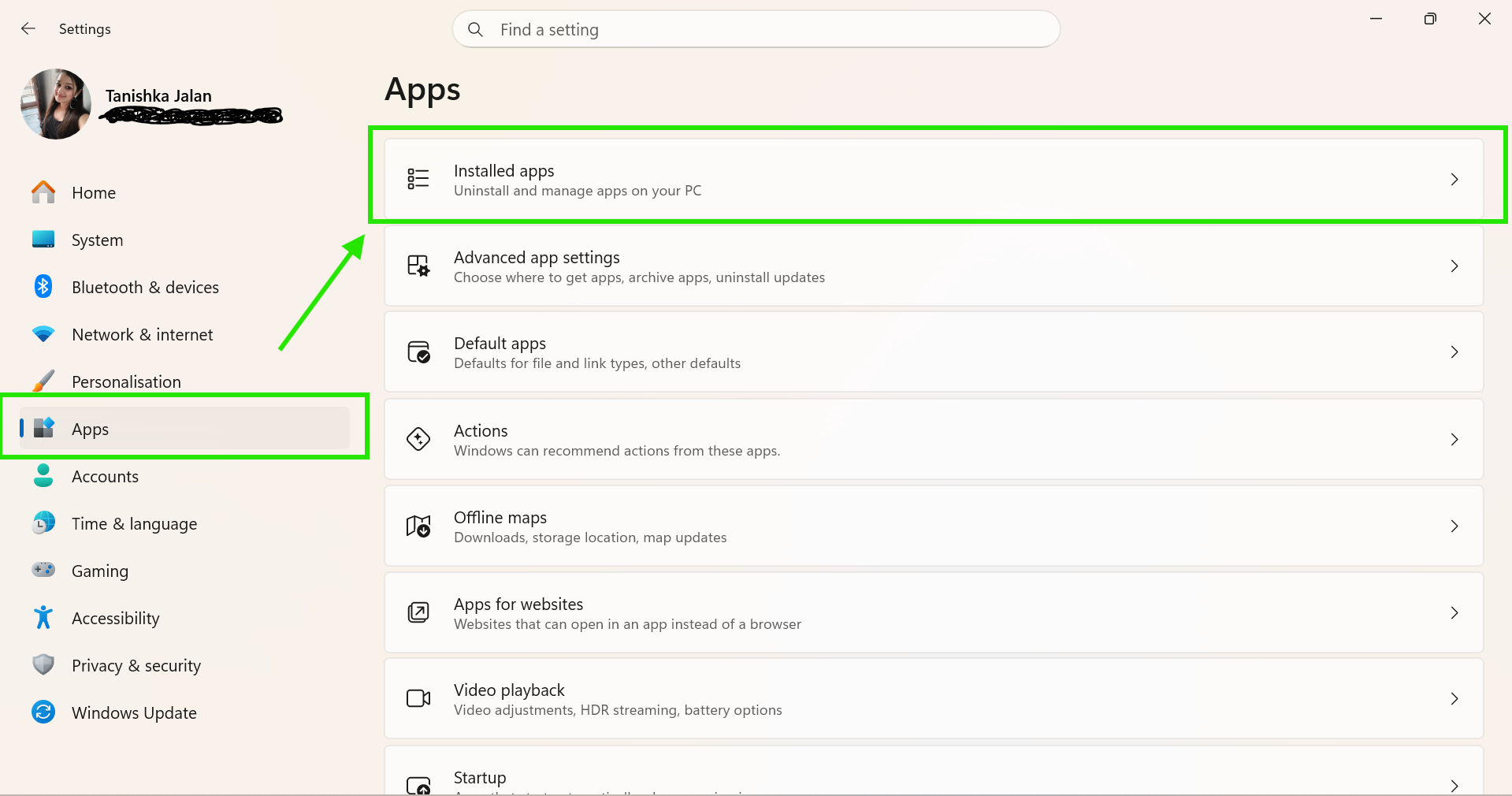The height and width of the screenshot is (796, 1512).
Task: Click the Home house icon in the sidebar
Action: point(43,192)
